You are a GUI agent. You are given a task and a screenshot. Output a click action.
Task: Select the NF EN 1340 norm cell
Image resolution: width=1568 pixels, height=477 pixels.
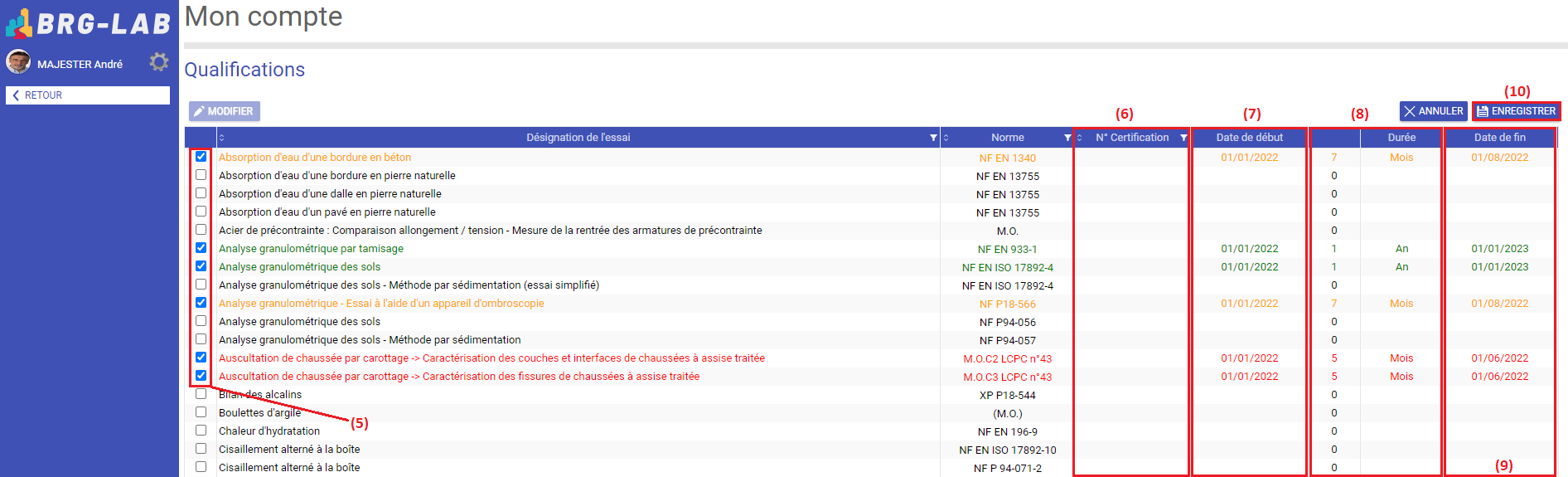tap(1007, 158)
